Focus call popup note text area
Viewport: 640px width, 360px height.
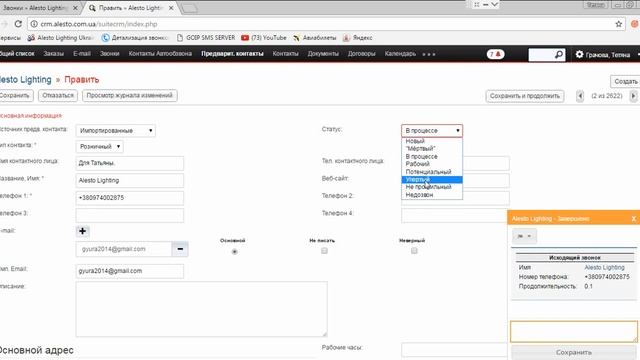click(x=573, y=331)
